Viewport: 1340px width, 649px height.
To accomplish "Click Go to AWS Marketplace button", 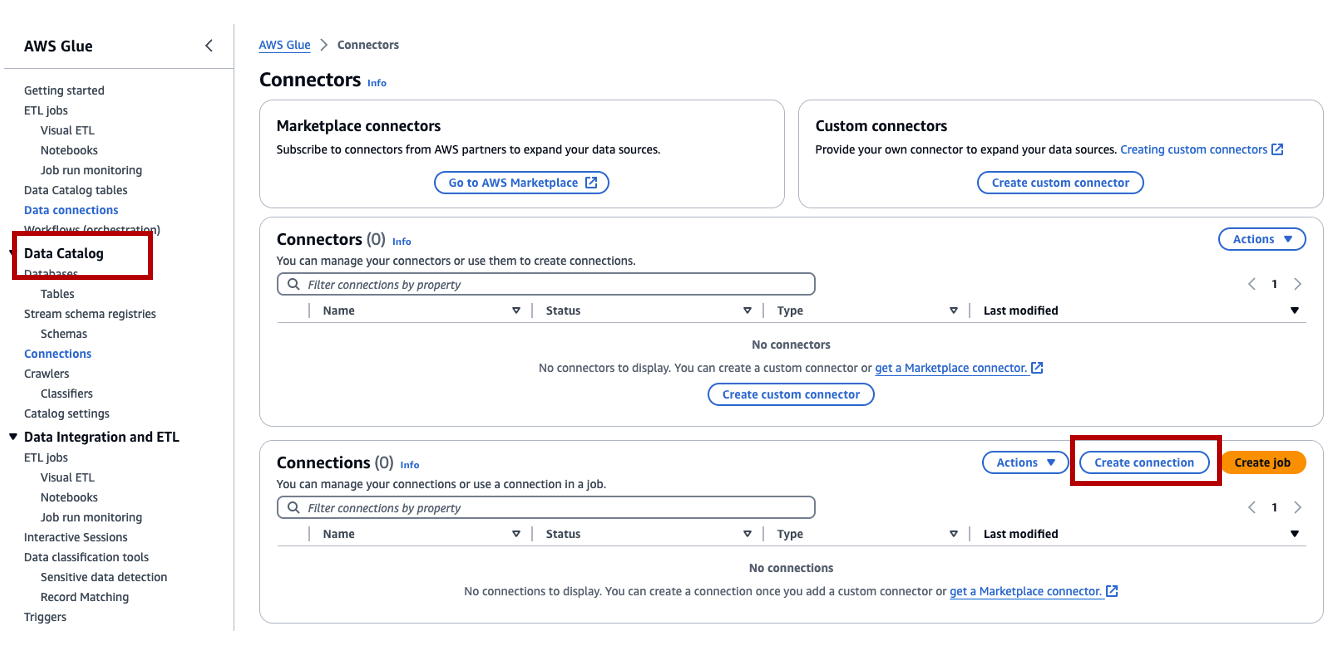I will pyautogui.click(x=521, y=183).
